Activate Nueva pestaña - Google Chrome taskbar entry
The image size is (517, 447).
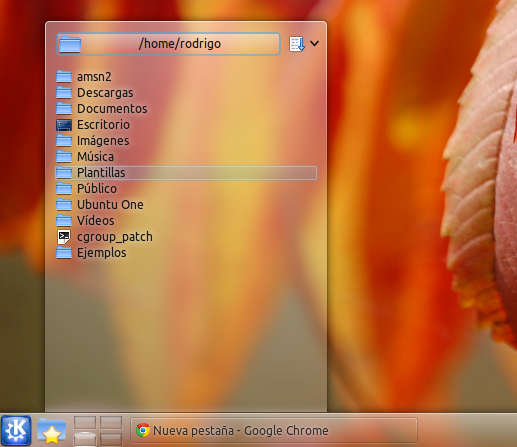pos(274,430)
